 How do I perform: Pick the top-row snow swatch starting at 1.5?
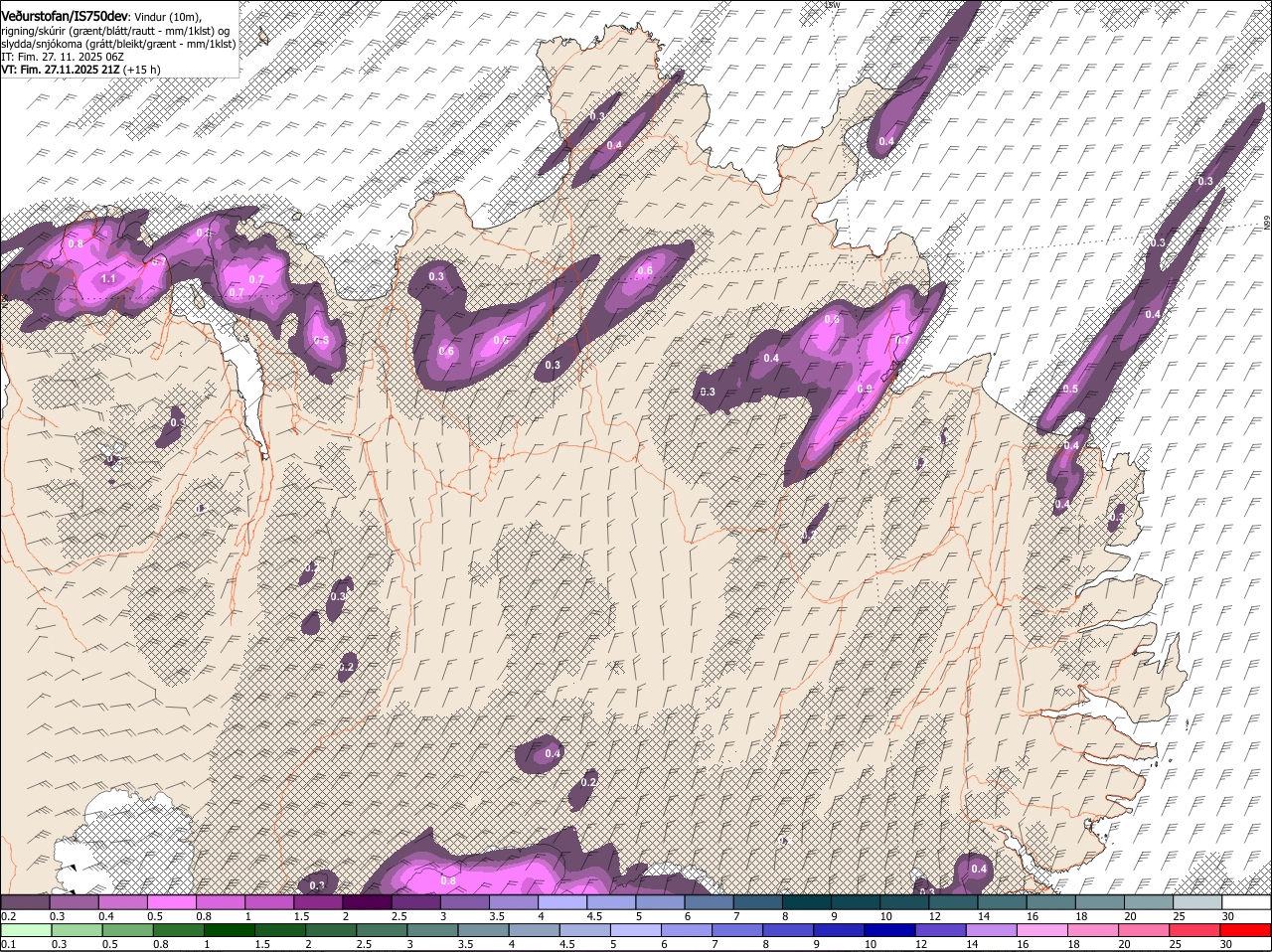[x=318, y=902]
